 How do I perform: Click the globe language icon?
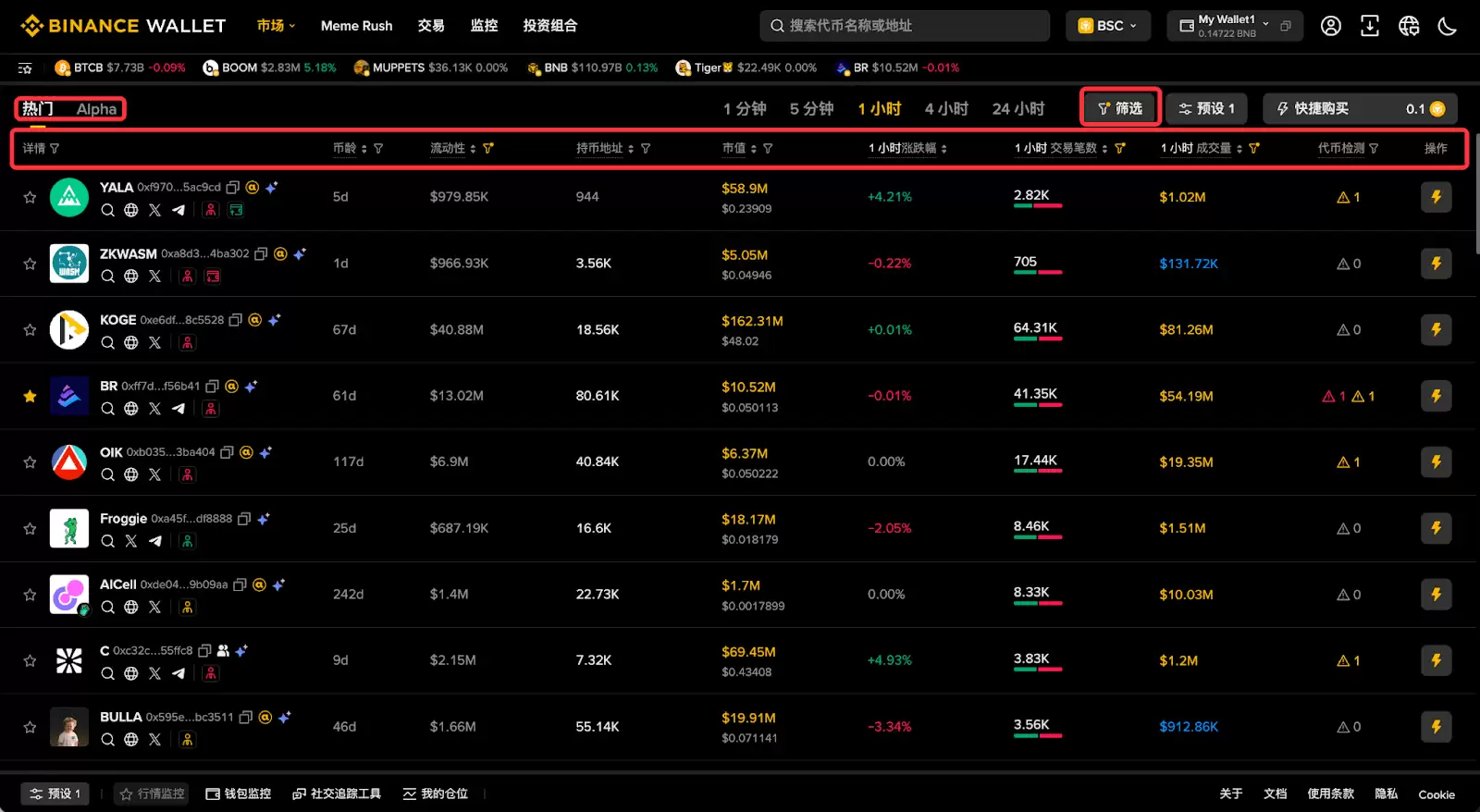pyautogui.click(x=1408, y=26)
